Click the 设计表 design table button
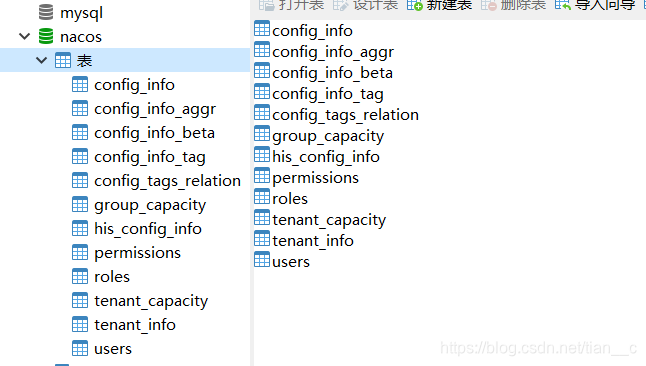Screen dimensions: 646x366 tap(365, 5)
